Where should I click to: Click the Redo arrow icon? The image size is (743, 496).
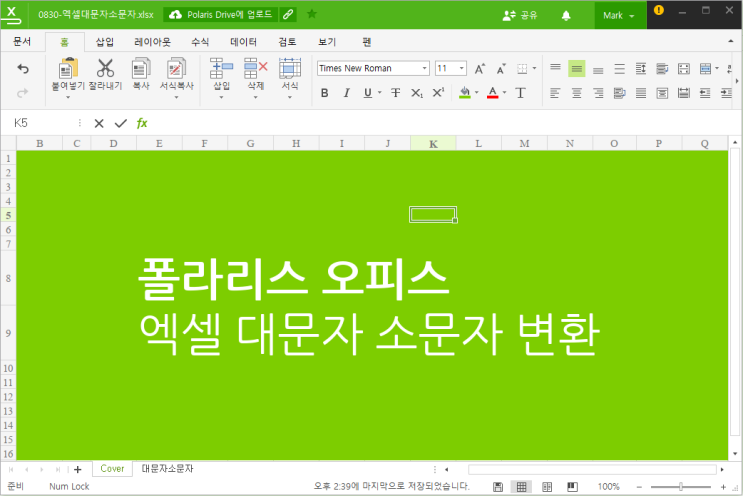tap(23, 93)
